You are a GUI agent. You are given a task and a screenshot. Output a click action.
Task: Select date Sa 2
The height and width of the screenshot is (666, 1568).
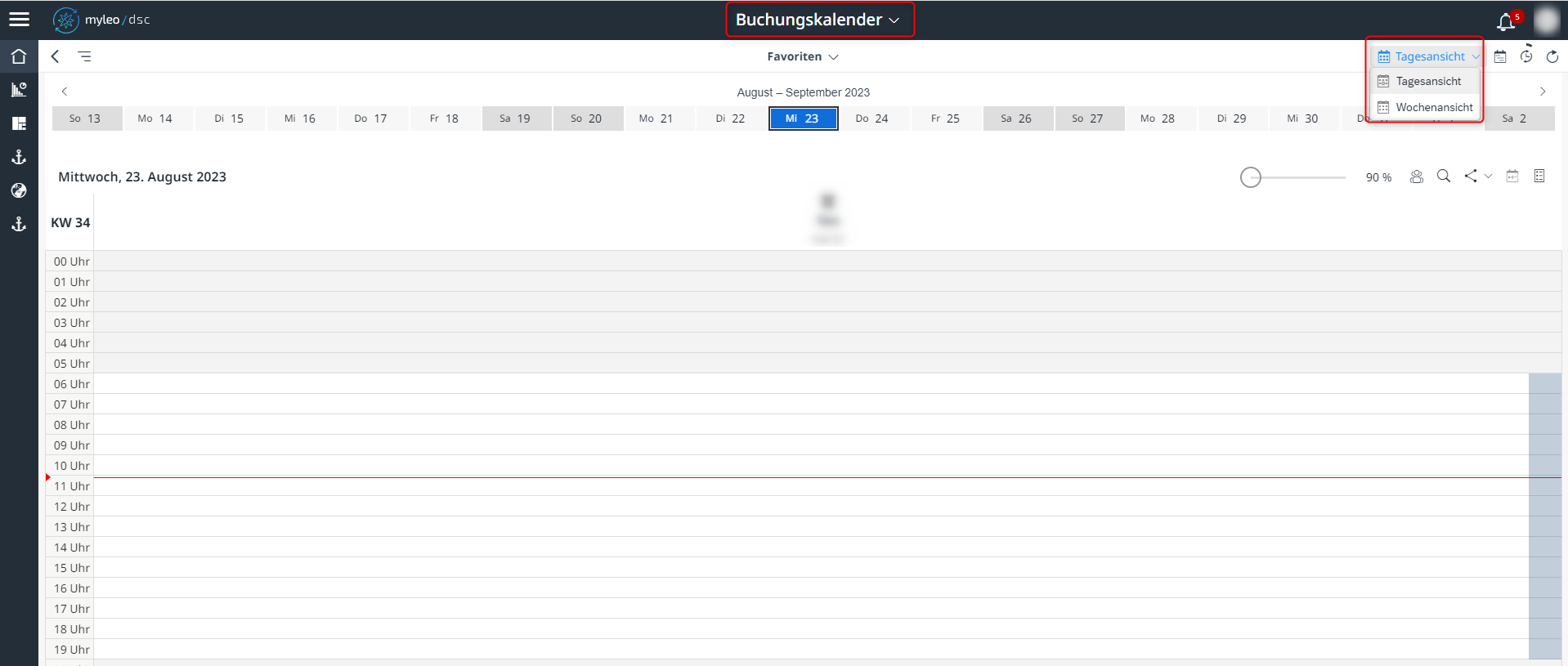pyautogui.click(x=1520, y=118)
